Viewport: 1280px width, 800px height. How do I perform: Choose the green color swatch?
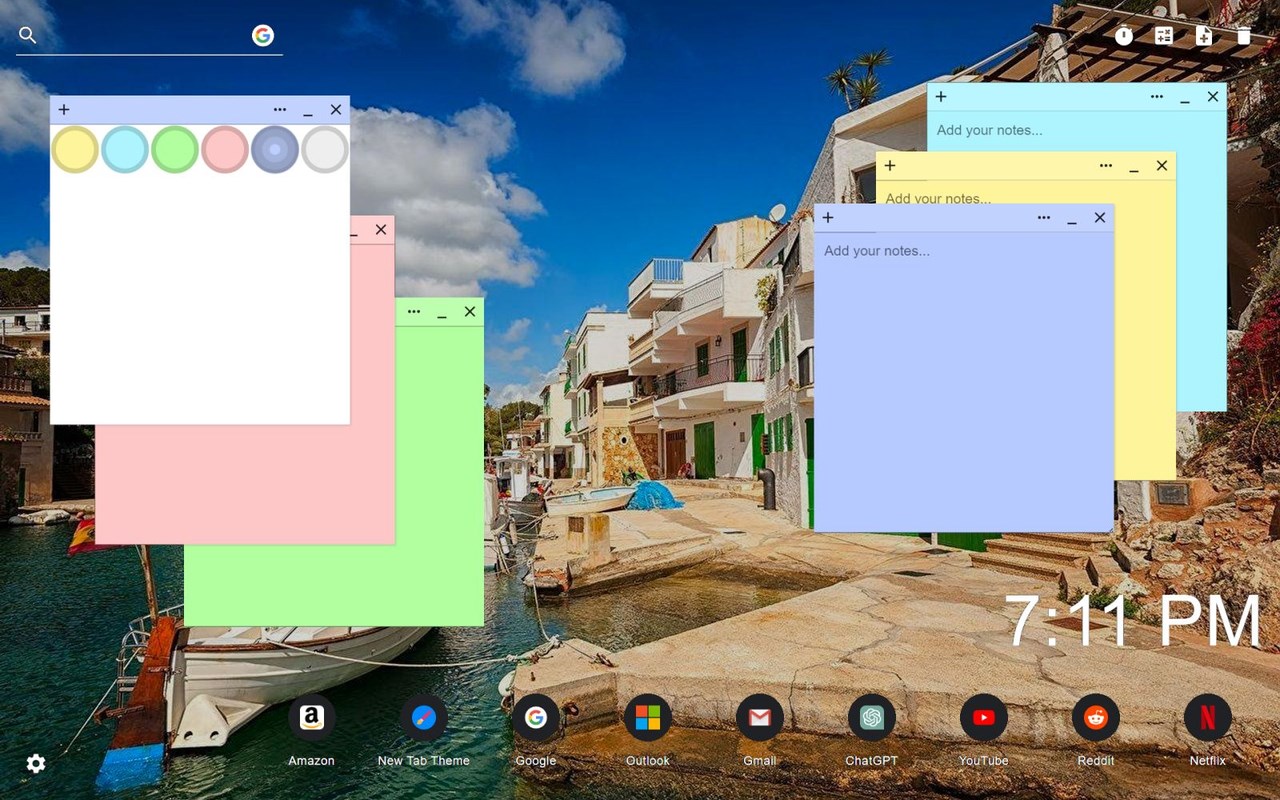(x=175, y=149)
